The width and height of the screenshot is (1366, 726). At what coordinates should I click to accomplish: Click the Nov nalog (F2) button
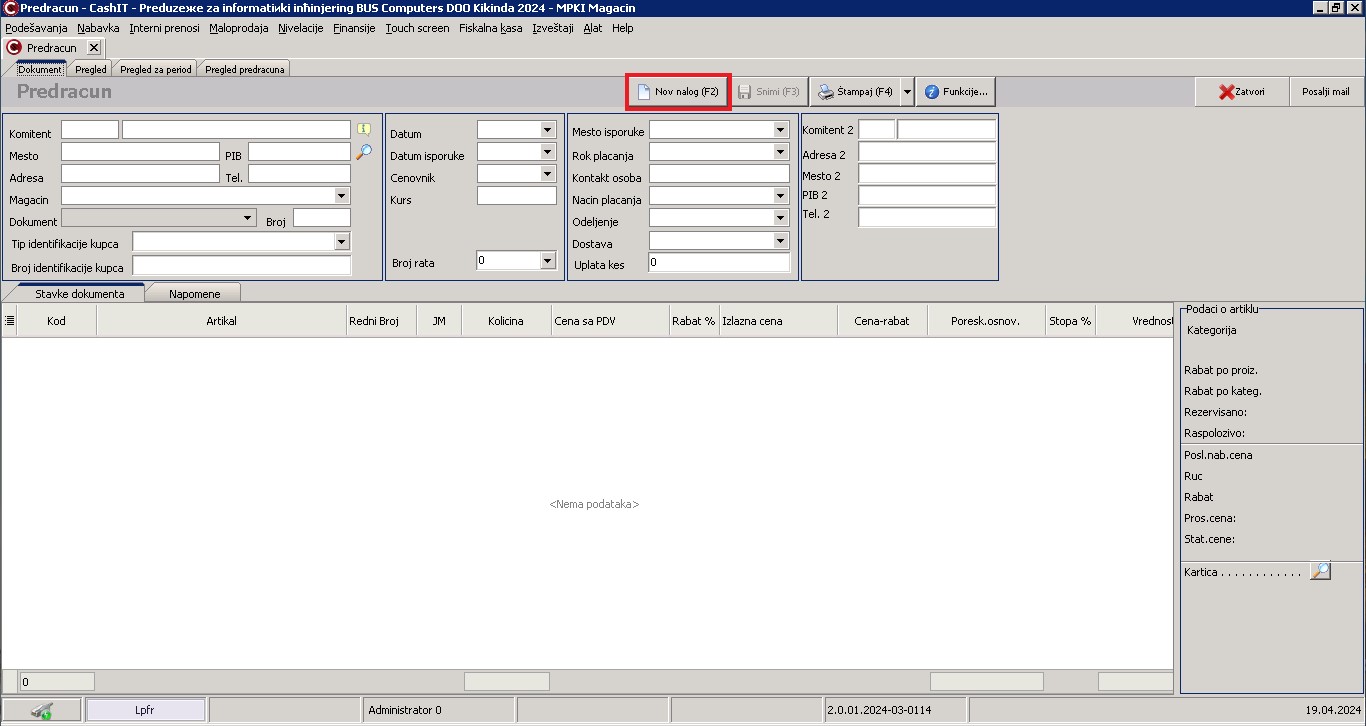tap(678, 91)
